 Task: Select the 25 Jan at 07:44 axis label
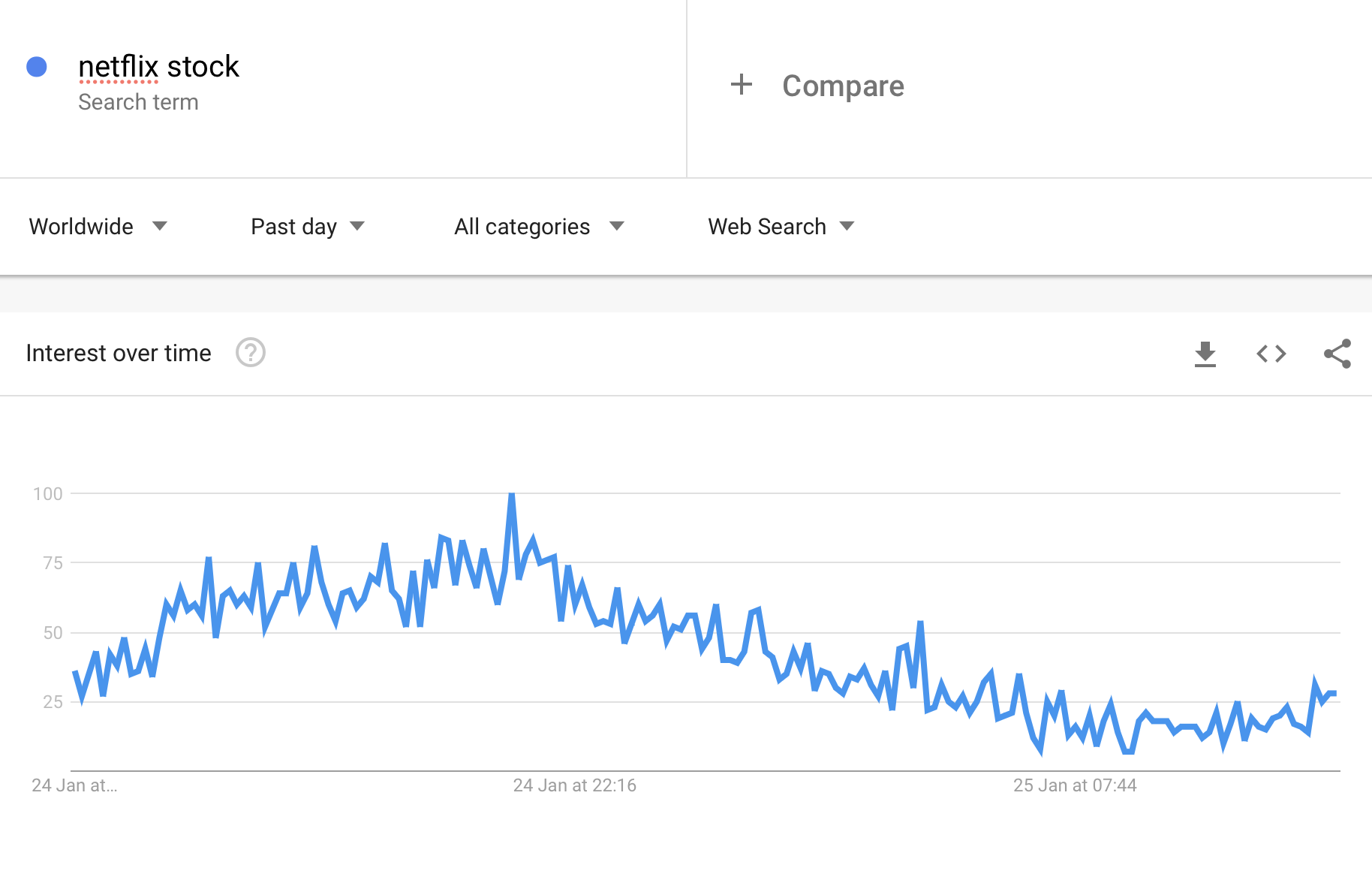click(1075, 785)
